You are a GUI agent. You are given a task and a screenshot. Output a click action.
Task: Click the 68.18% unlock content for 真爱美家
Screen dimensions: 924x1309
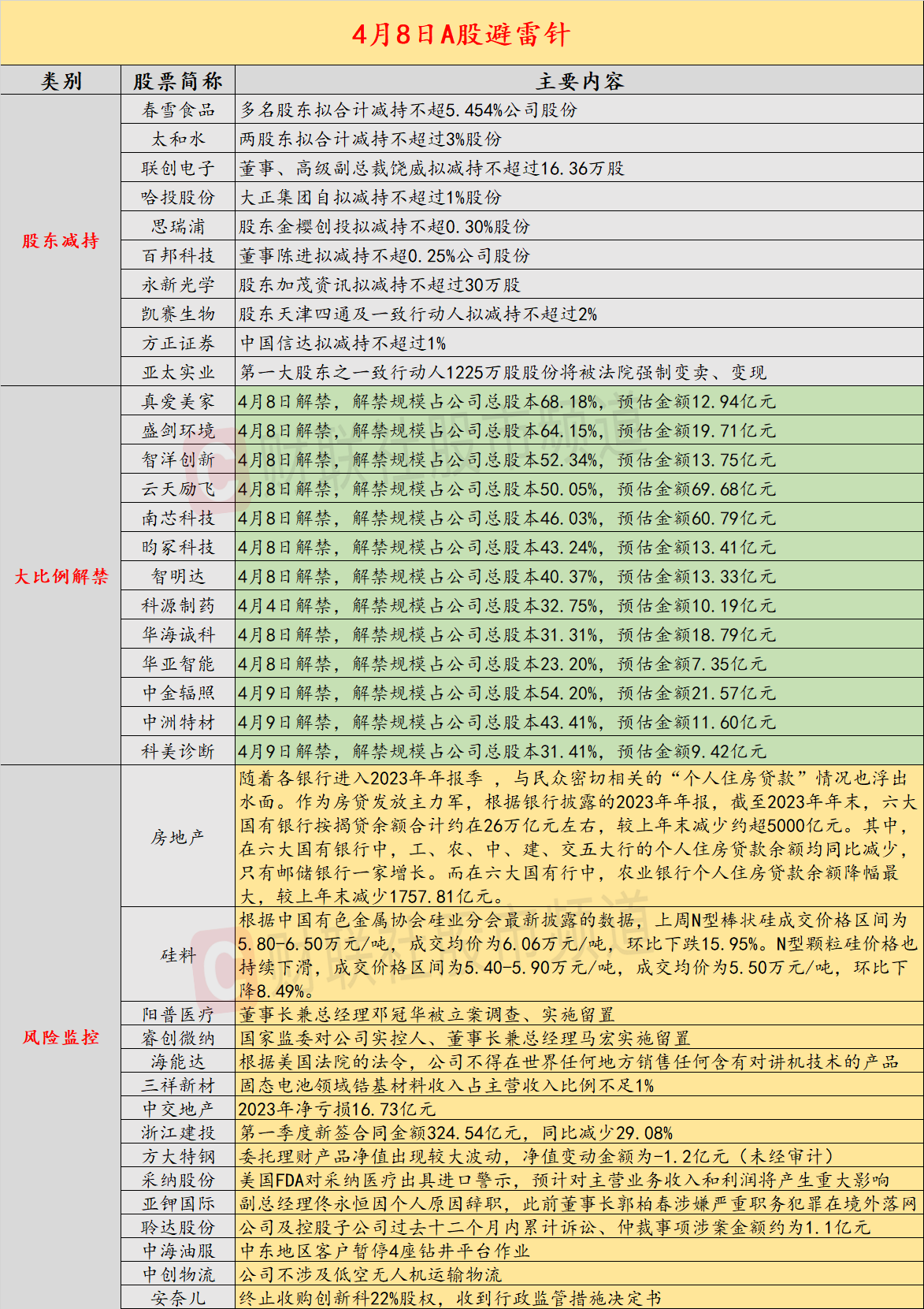point(507,402)
